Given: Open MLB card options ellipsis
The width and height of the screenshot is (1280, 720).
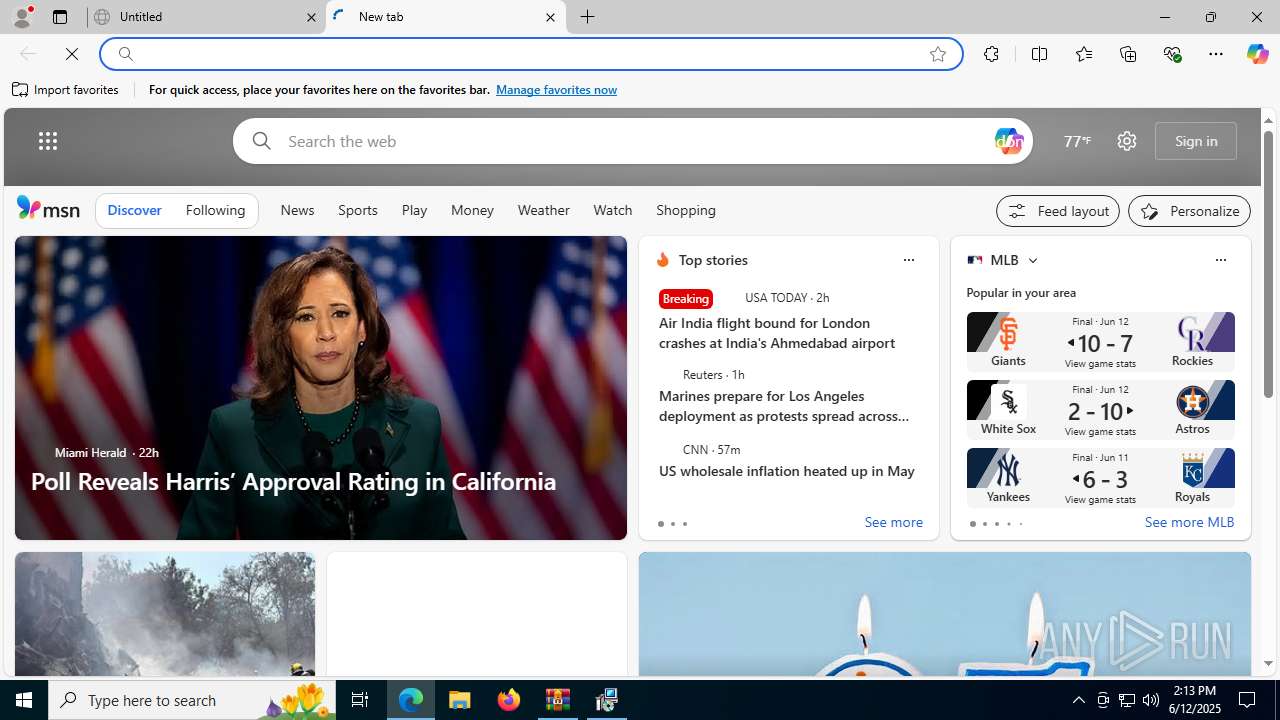Looking at the screenshot, I should tap(1220, 260).
